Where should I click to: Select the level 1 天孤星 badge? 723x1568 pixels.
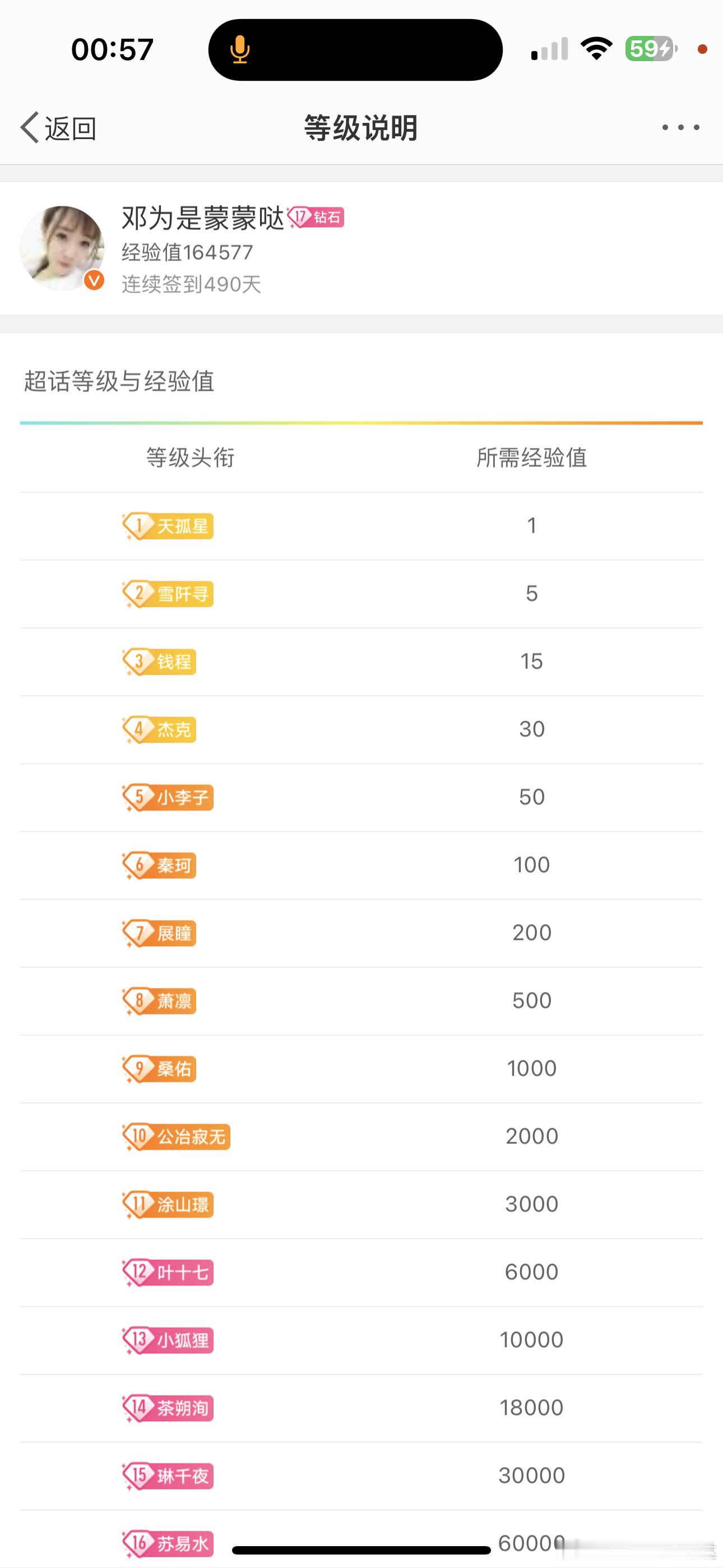(168, 526)
